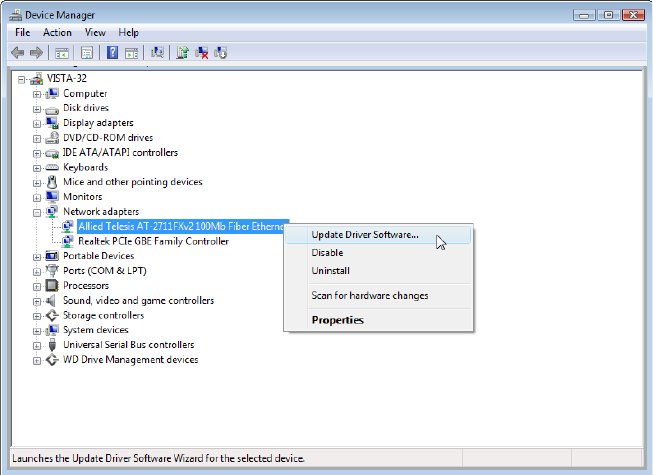
Task: Open Properties from the context menu
Action: 337,320
